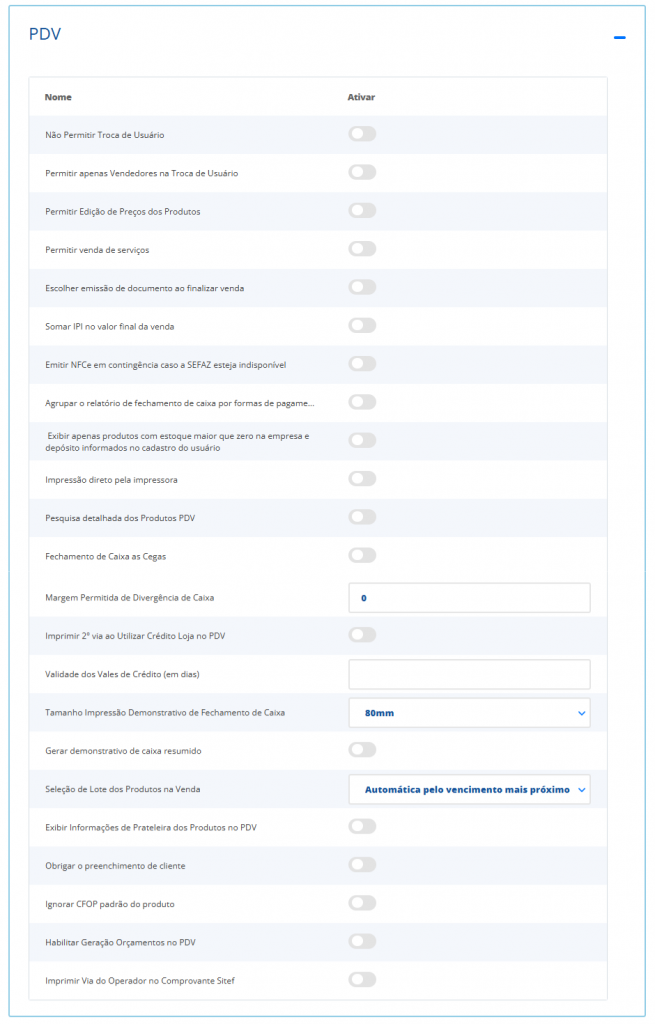Enable Não Permitir Troca de Usuário toggle

362,134
